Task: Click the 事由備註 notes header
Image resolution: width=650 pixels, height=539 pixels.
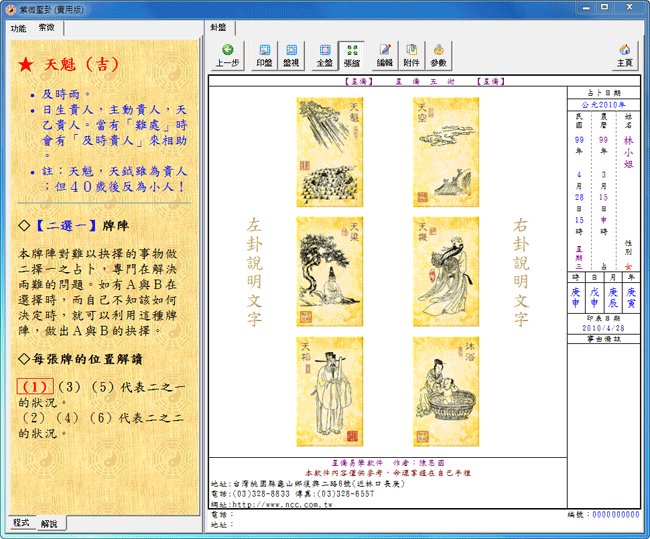Action: (x=604, y=339)
